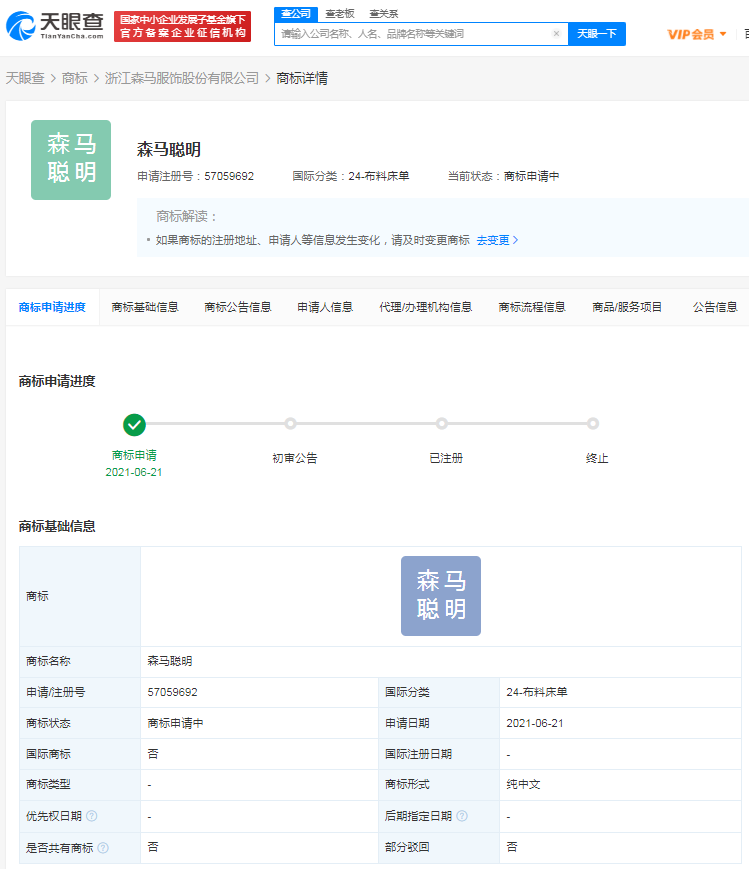Screen dimensions: 749x869
Task: Open the 商标基础信息 tab
Action: (x=145, y=307)
